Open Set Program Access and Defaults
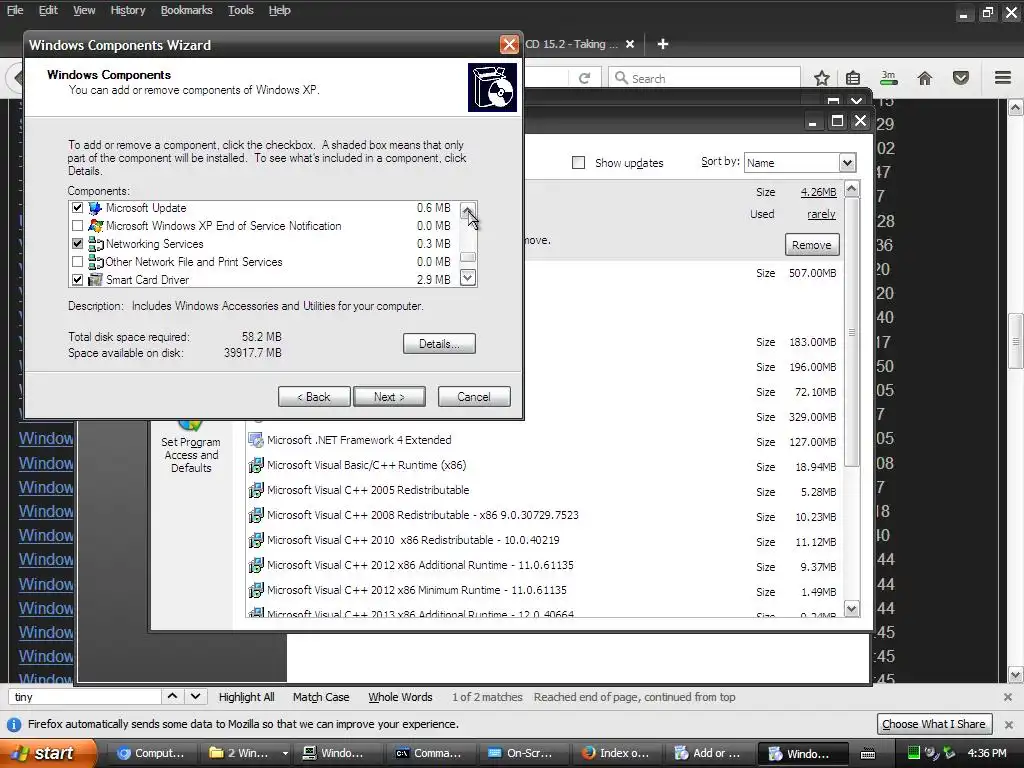1024x768 pixels. click(x=191, y=447)
